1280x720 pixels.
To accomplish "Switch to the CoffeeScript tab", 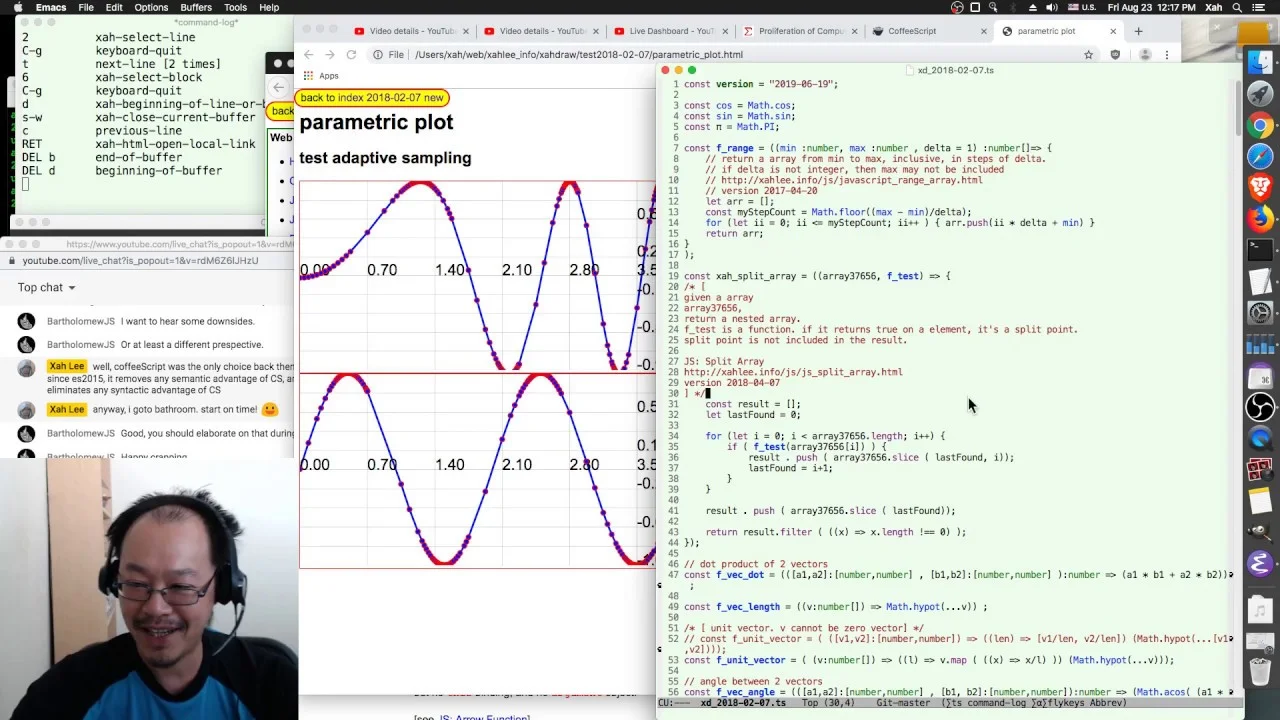I will click(x=911, y=31).
